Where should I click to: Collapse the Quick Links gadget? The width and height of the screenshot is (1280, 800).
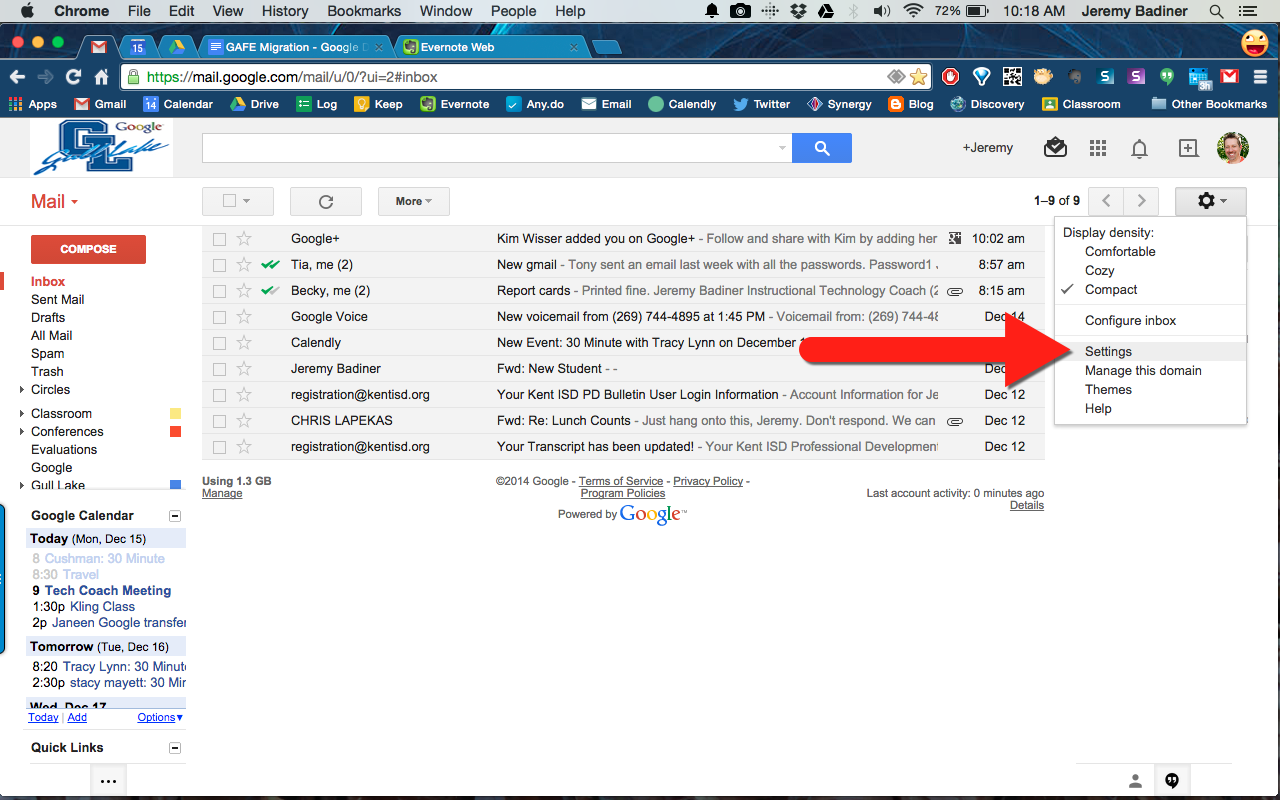pos(175,748)
